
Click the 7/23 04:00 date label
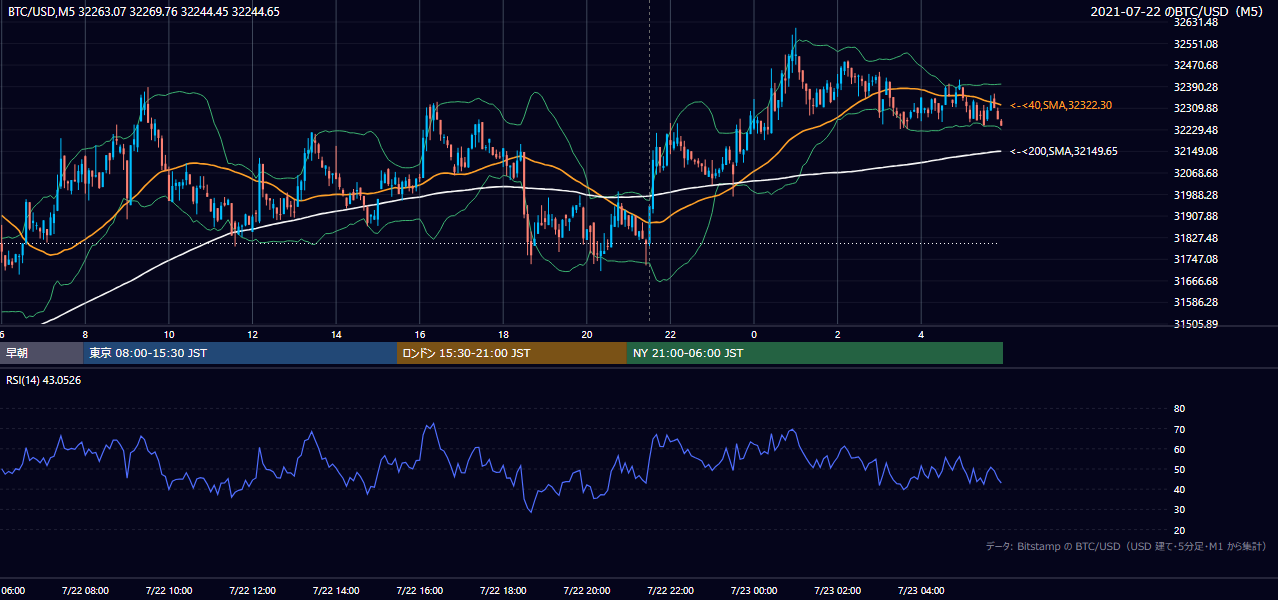tap(921, 591)
